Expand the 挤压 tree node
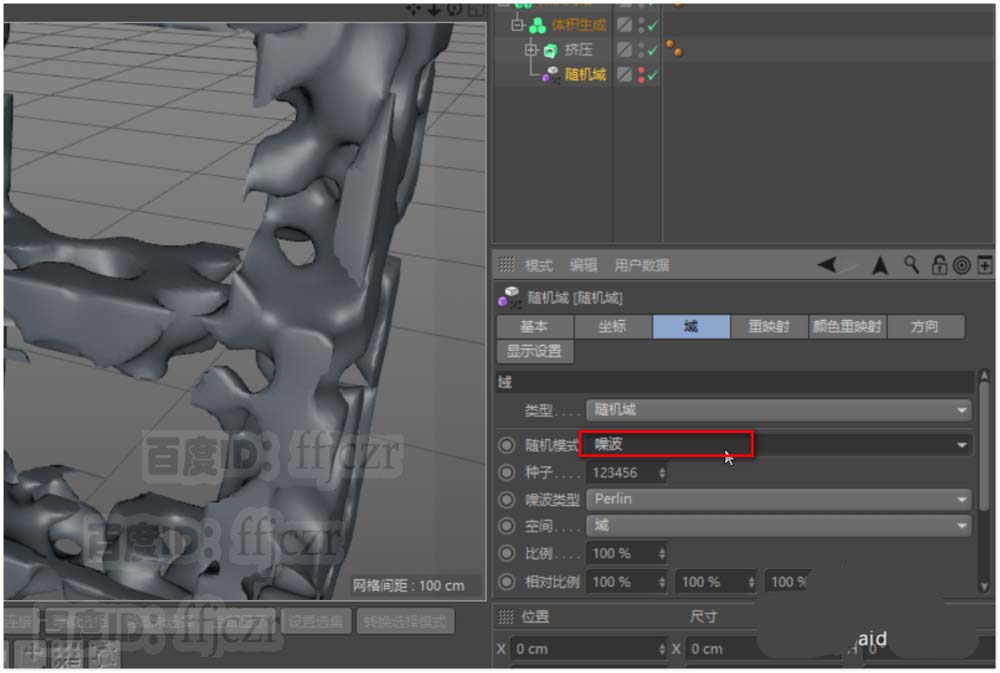The image size is (1000, 673). [x=532, y=50]
